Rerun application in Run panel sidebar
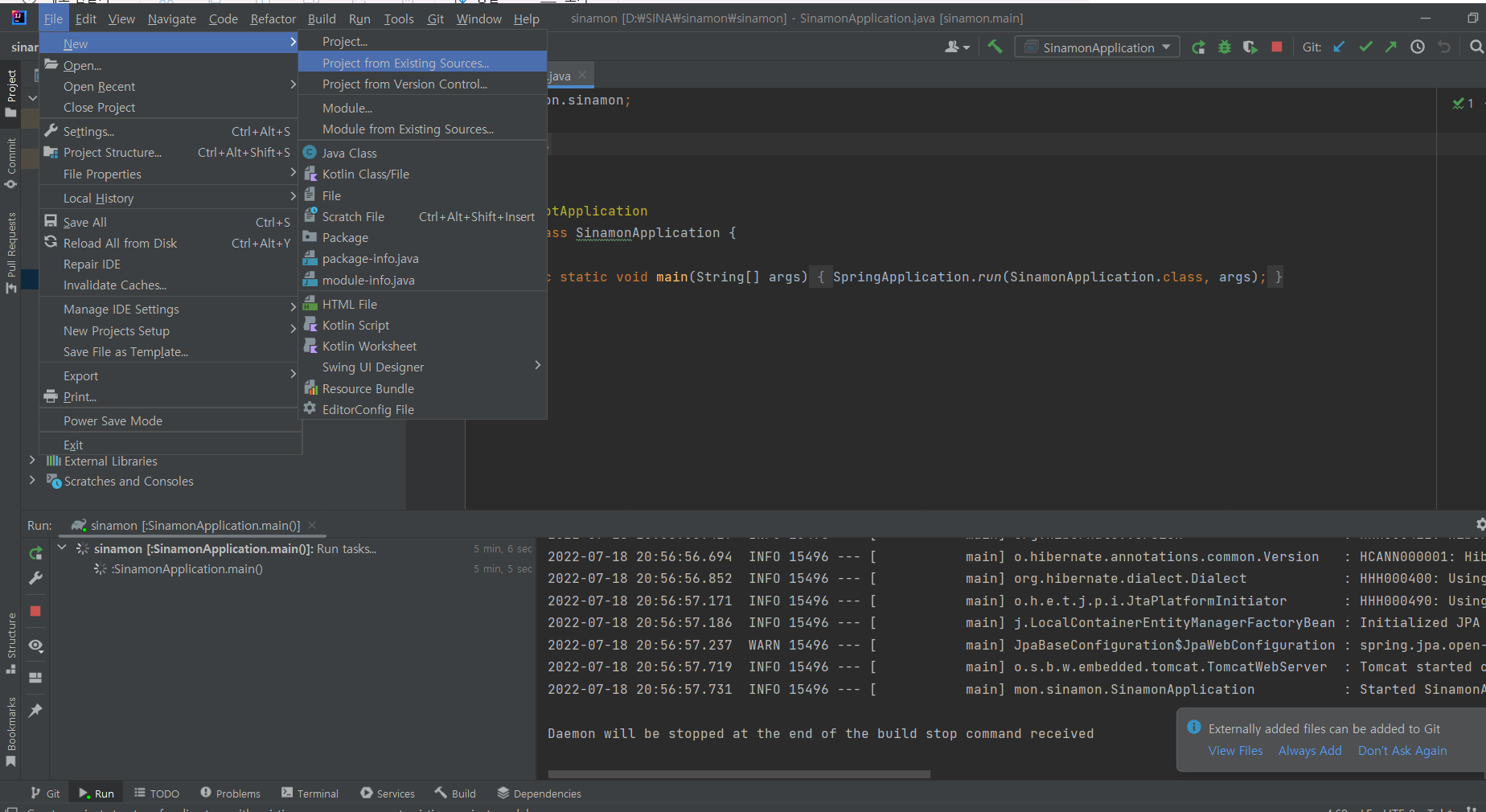 35,552
